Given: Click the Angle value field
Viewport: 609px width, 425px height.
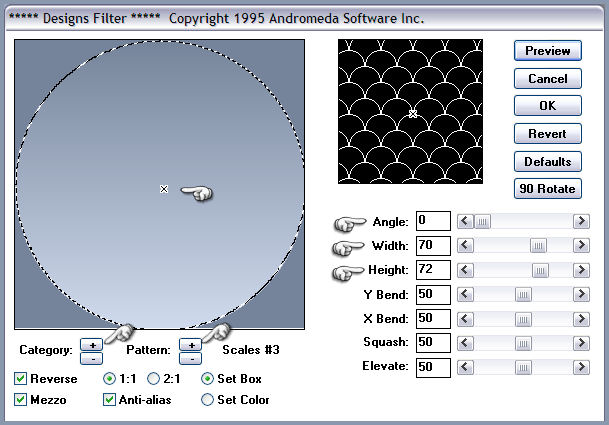Looking at the screenshot, I should click(x=433, y=221).
